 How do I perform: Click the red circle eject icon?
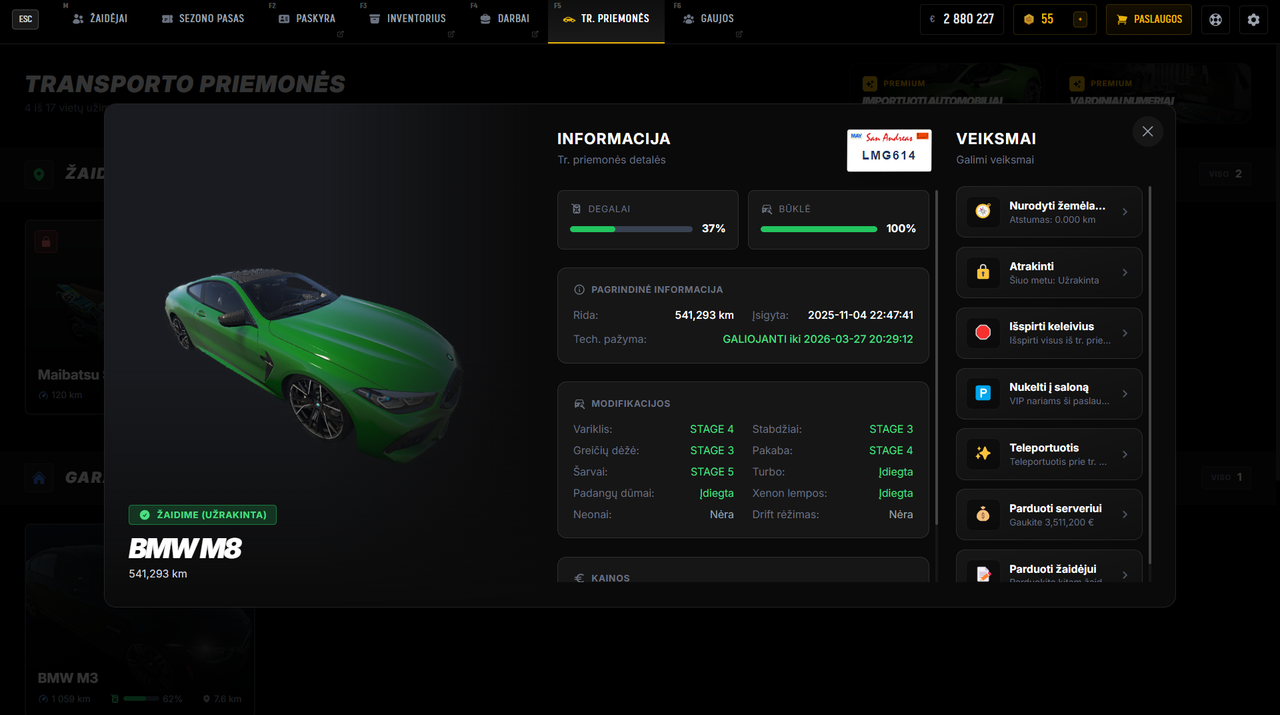tap(983, 333)
